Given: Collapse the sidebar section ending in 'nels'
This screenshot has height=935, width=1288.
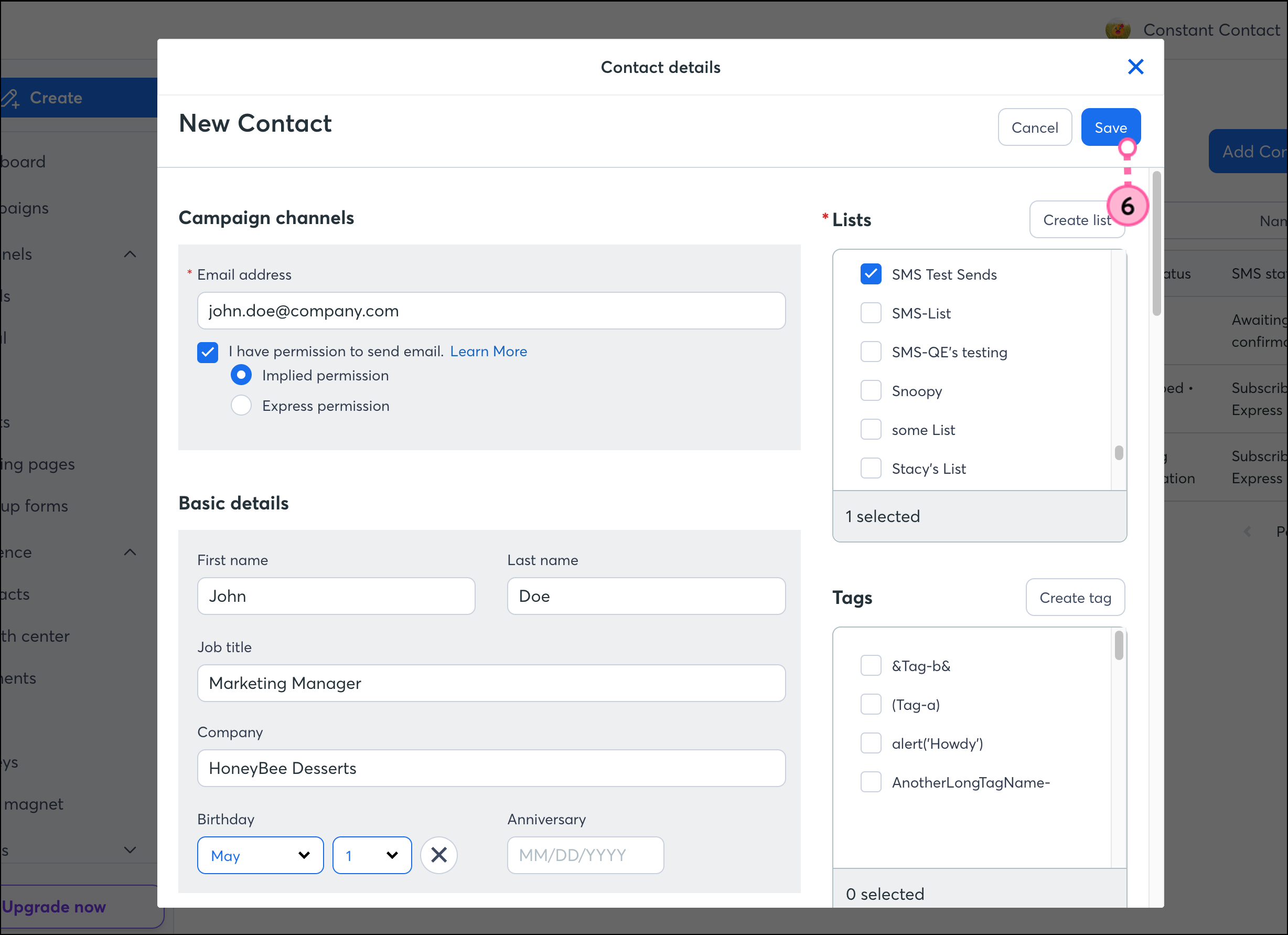Looking at the screenshot, I should click(x=130, y=254).
